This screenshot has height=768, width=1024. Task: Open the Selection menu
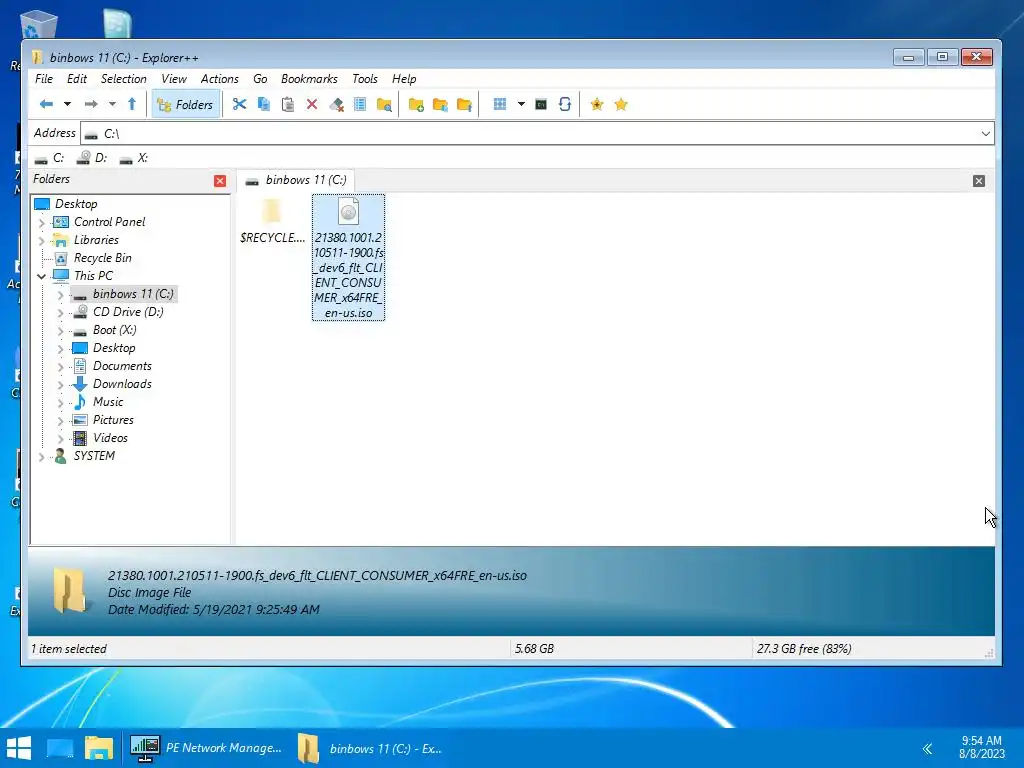point(123,79)
